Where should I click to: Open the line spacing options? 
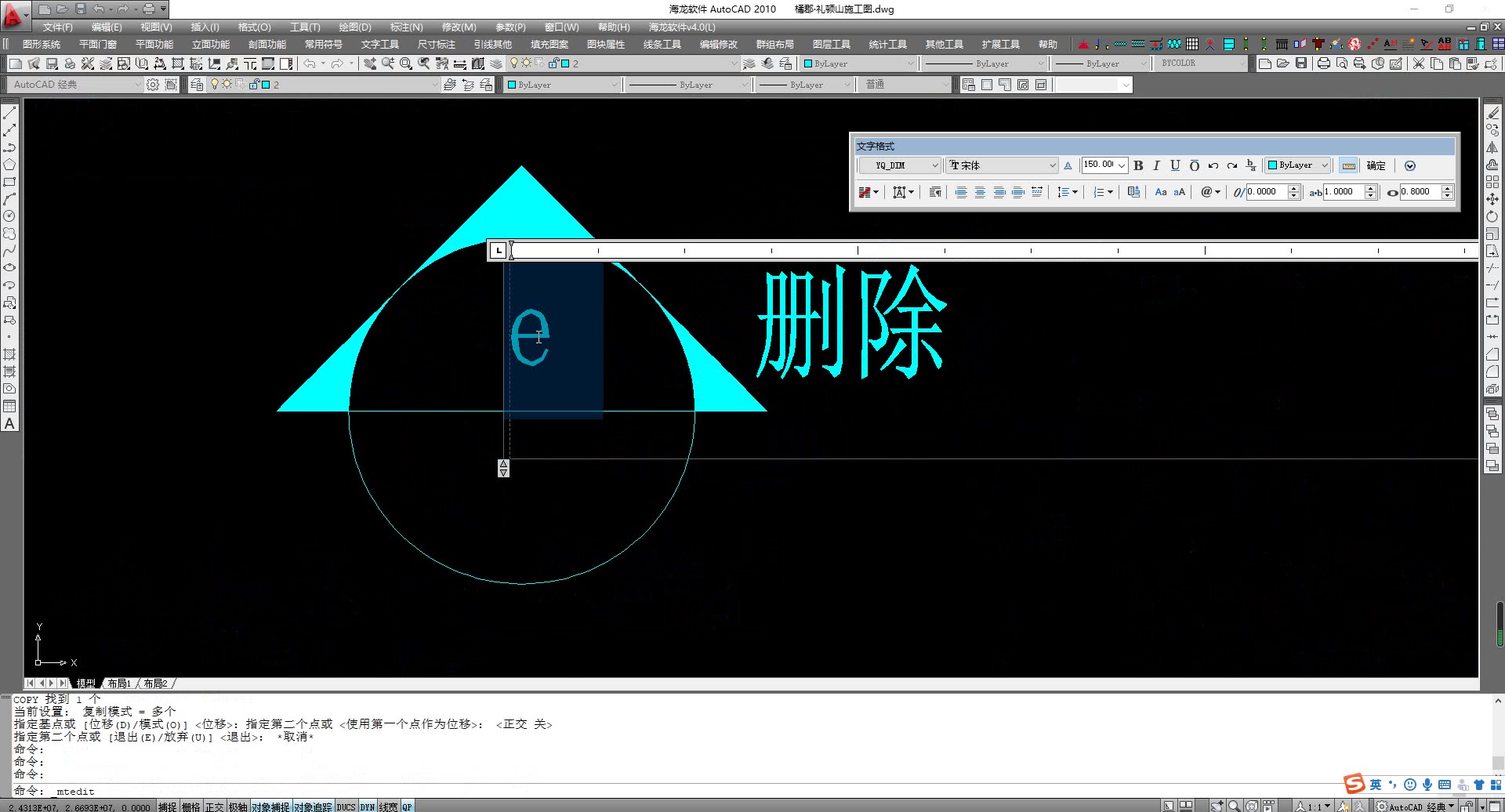pyautogui.click(x=1075, y=192)
